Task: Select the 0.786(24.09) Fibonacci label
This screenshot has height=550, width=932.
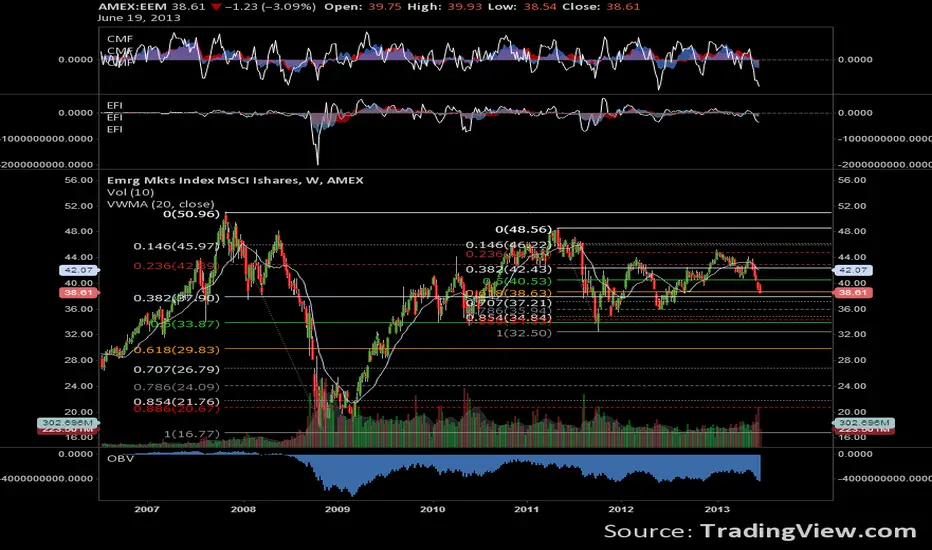Action: point(177,387)
